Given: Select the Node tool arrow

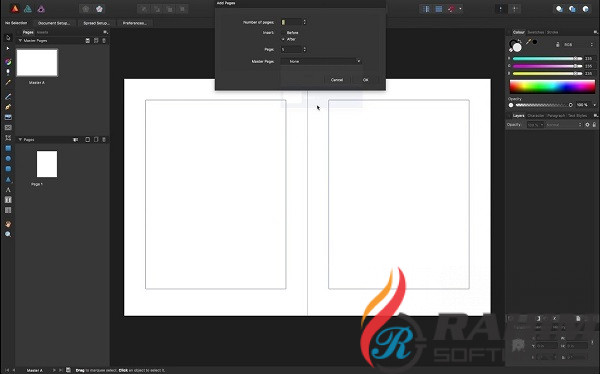Looking at the screenshot, I should click(x=8, y=49).
